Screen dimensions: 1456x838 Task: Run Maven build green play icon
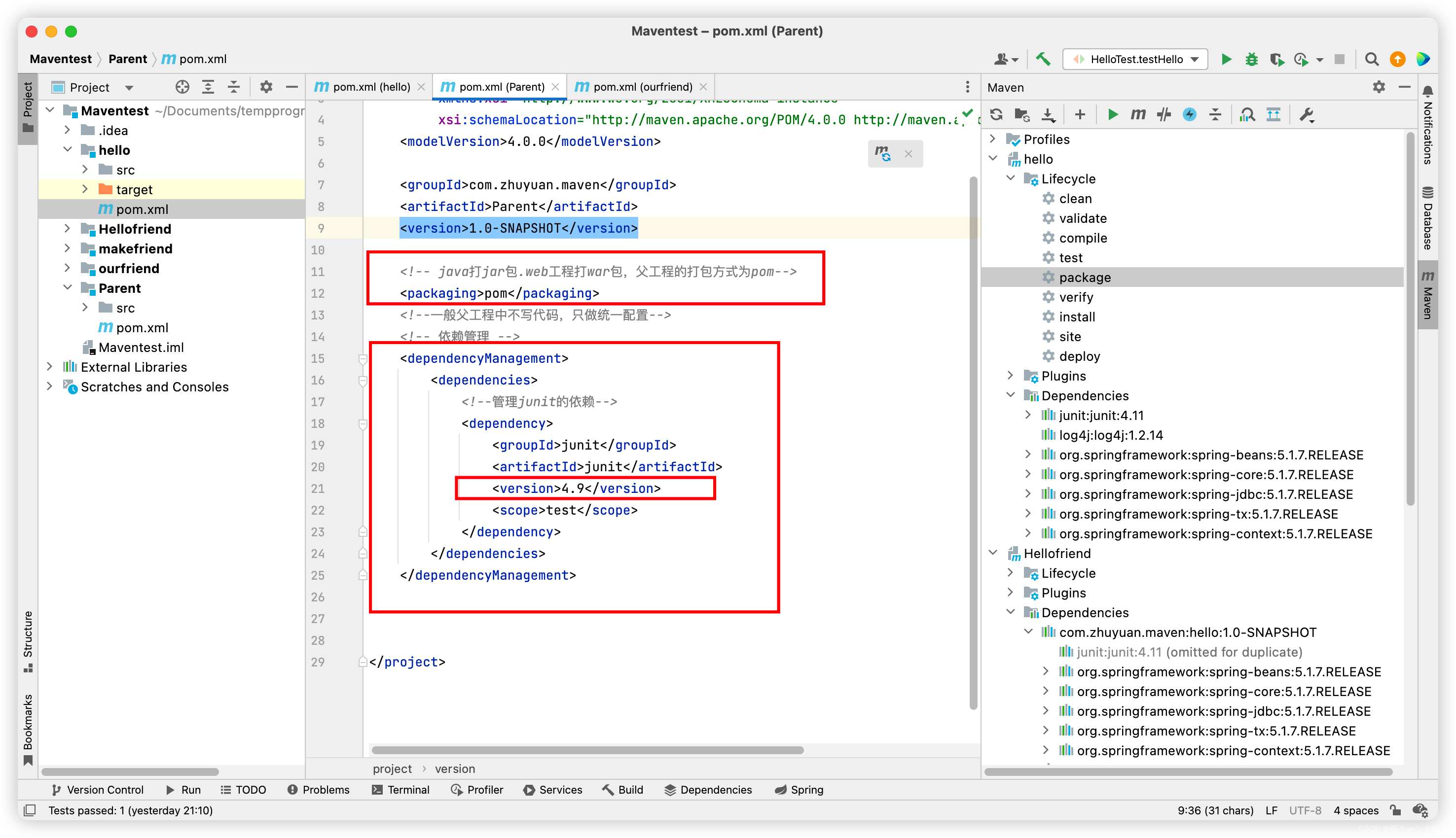1112,114
